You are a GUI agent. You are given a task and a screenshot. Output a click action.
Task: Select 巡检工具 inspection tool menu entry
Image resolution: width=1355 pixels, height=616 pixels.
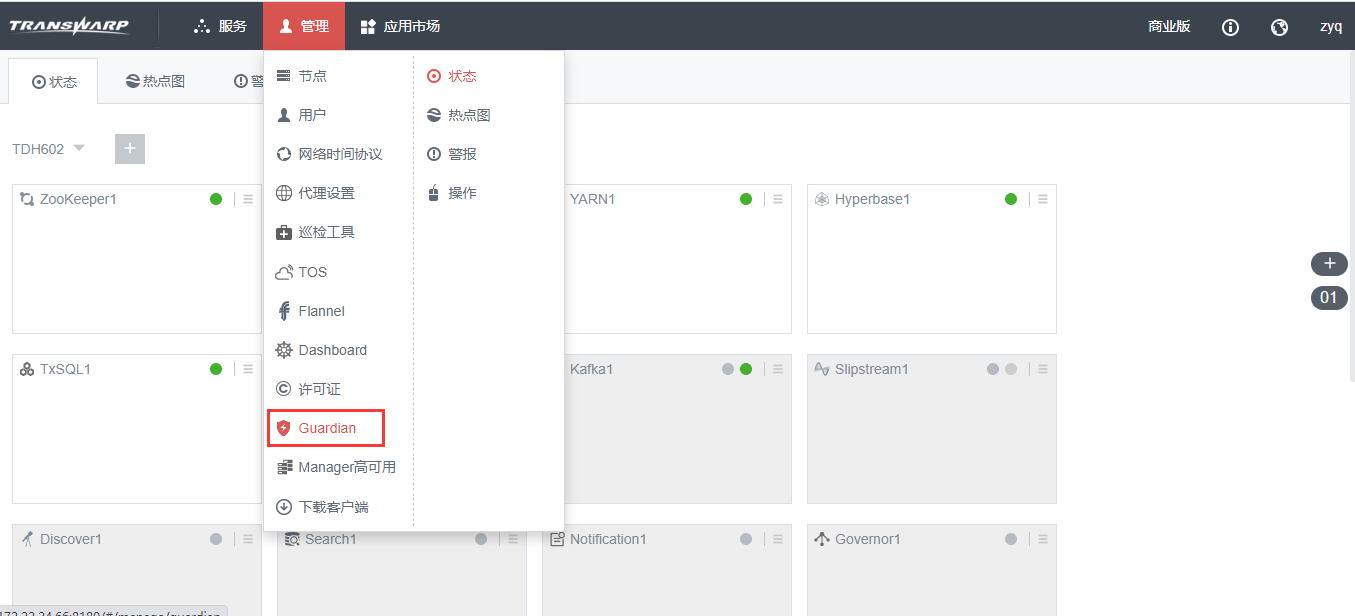[326, 232]
